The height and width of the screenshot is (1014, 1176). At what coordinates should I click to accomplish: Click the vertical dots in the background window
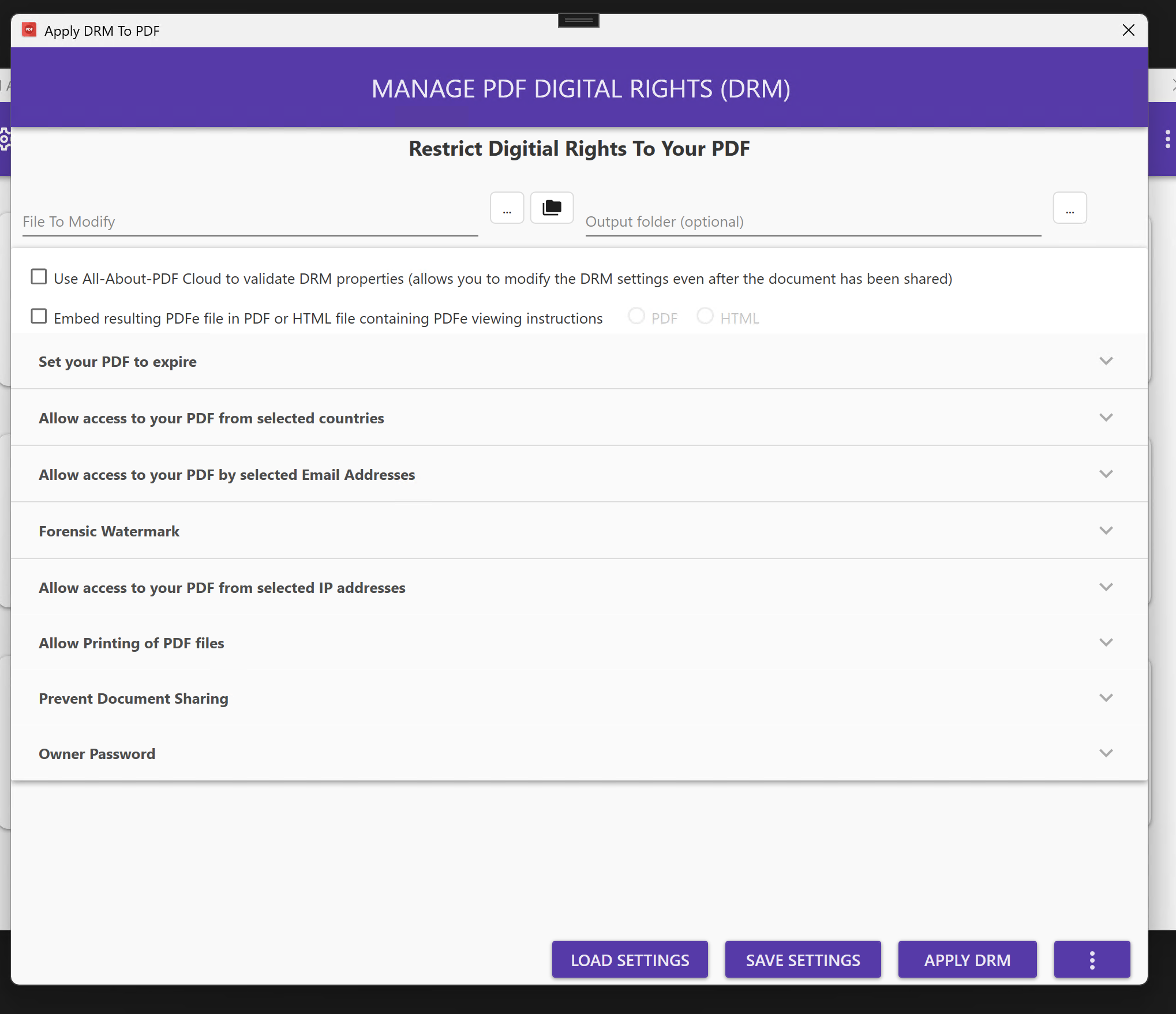[x=1167, y=139]
